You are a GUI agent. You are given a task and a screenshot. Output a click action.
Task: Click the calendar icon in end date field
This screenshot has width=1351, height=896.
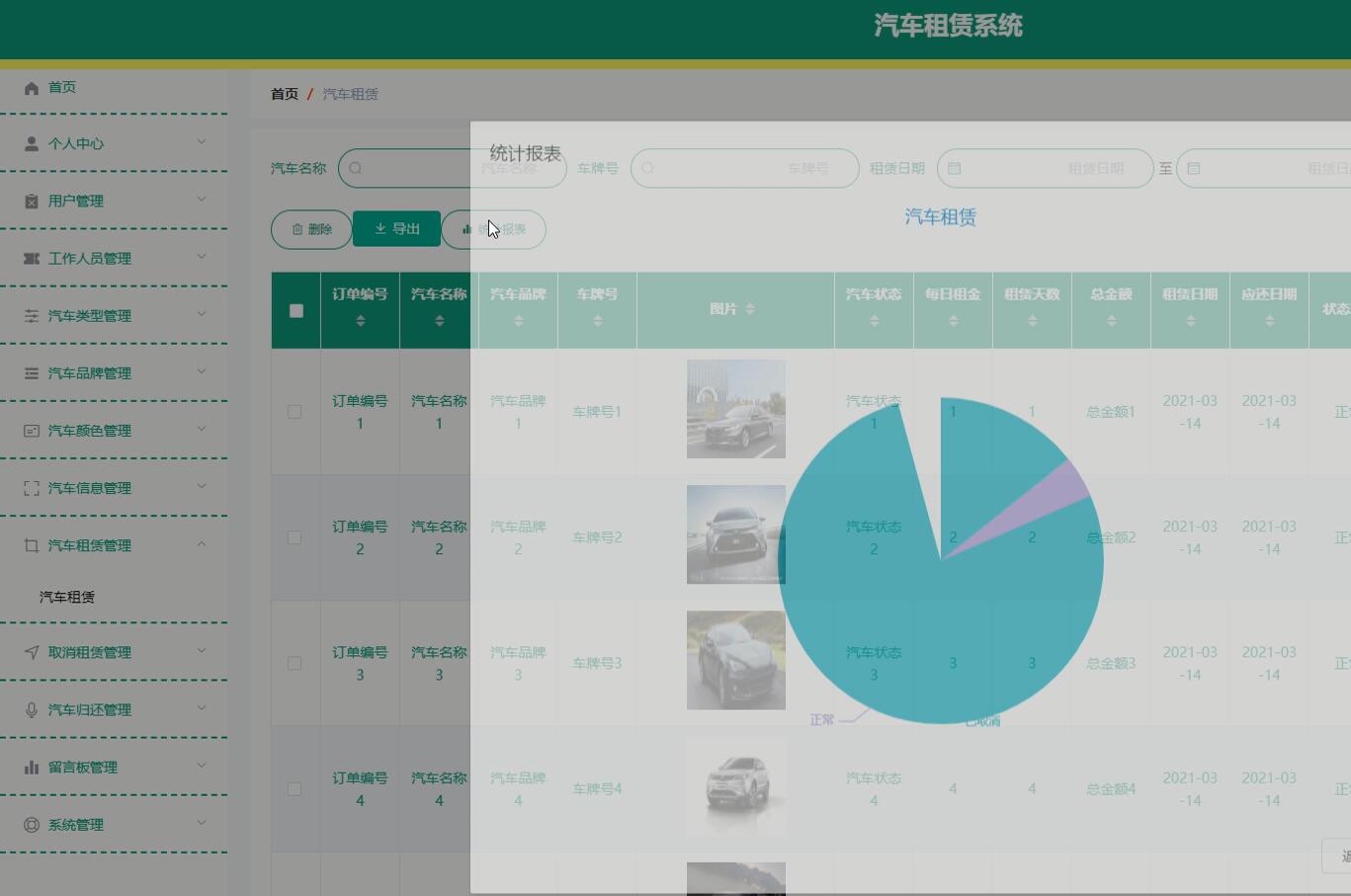point(1194,168)
